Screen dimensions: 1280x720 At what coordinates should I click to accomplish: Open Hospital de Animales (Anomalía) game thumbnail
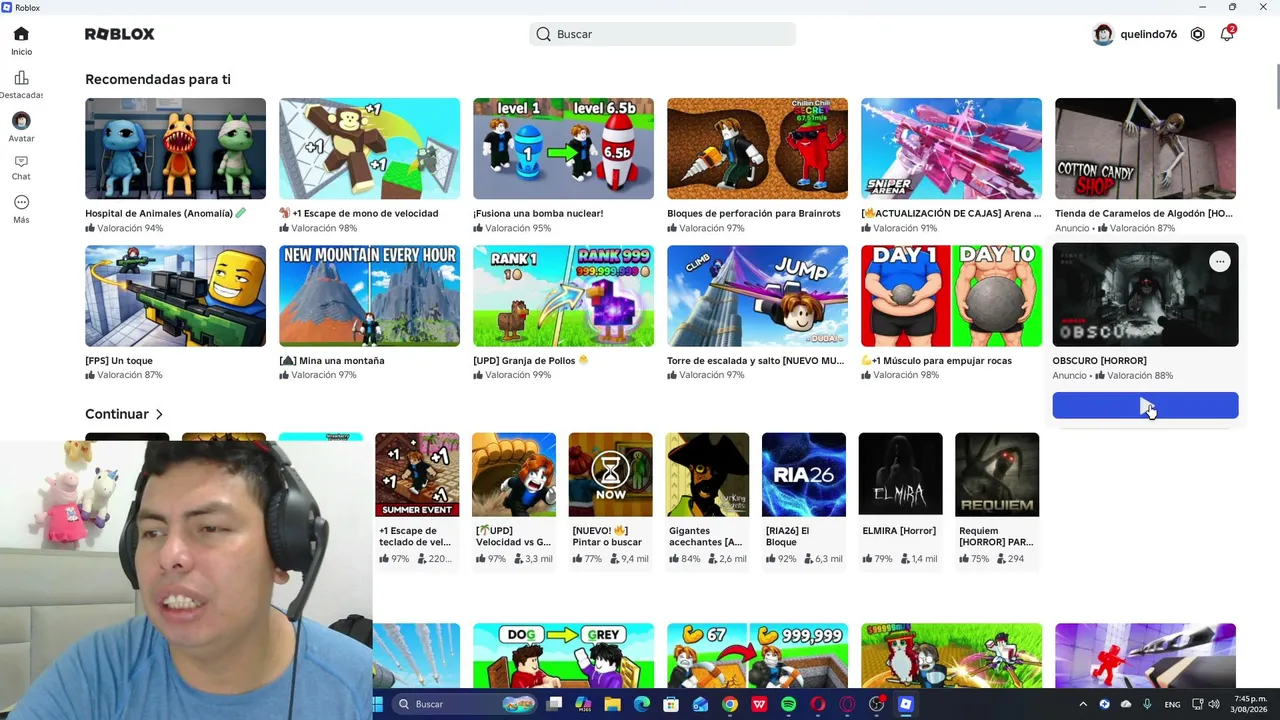coord(175,149)
